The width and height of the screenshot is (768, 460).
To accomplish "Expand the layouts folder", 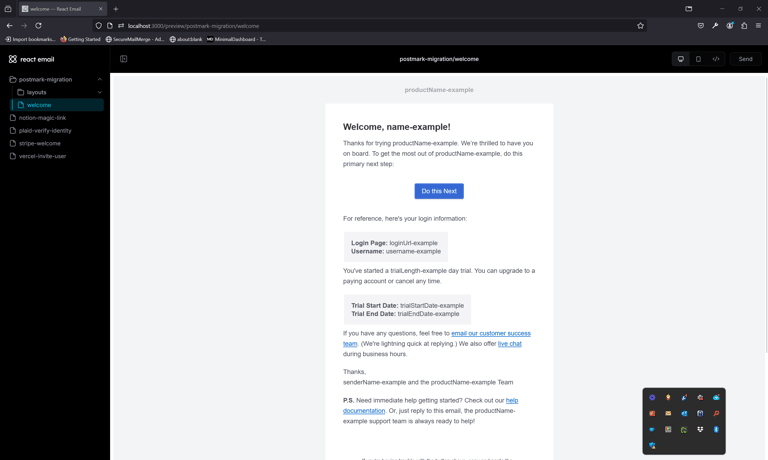I will 99,92.
